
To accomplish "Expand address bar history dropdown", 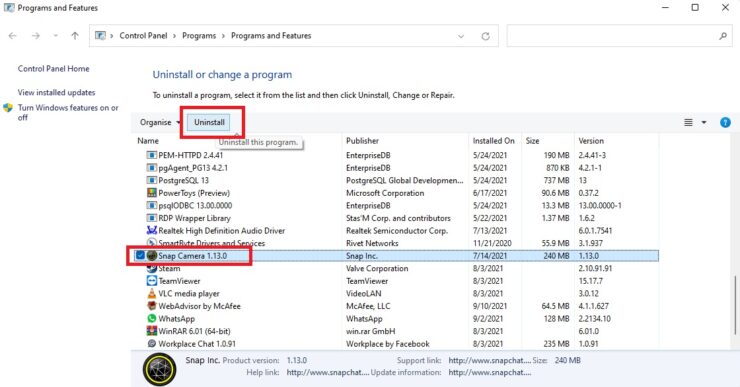I will tap(461, 36).
